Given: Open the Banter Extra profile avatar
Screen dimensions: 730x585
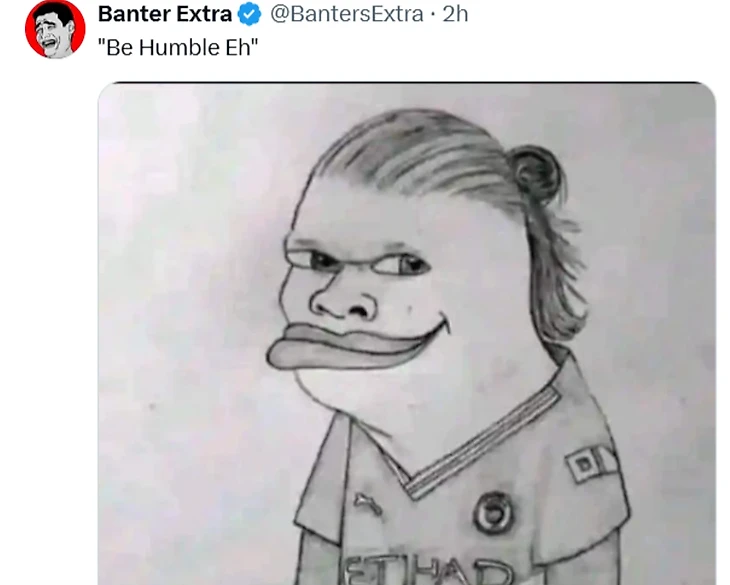Looking at the screenshot, I should [x=55, y=29].
